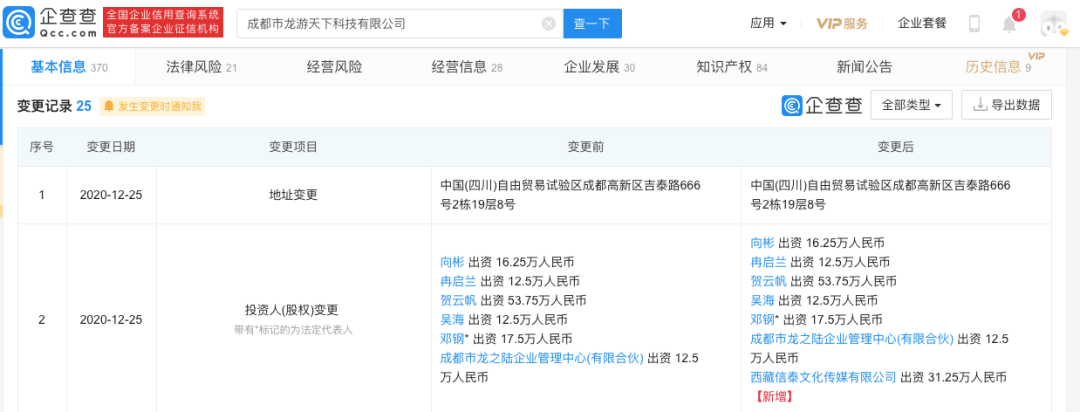Click the 查一下 search button
Image resolution: width=1080 pixels, height=412 pixels.
[592, 23]
